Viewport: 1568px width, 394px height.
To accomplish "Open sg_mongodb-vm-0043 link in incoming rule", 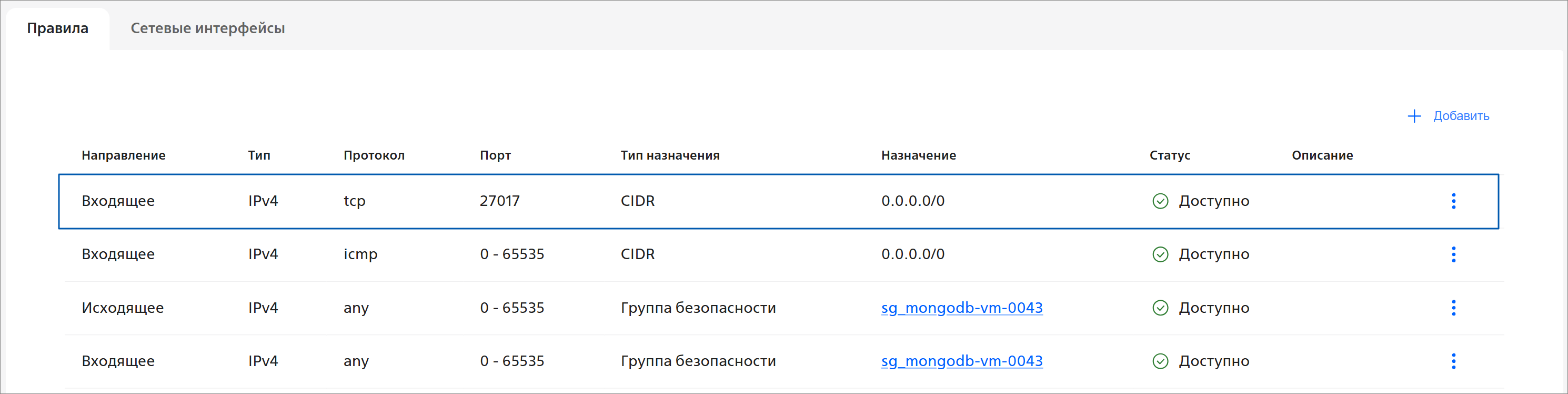I will tap(961, 361).
